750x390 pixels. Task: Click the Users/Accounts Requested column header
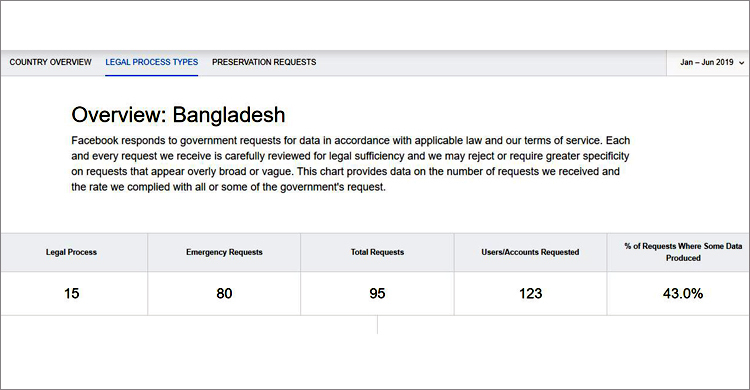tap(530, 252)
